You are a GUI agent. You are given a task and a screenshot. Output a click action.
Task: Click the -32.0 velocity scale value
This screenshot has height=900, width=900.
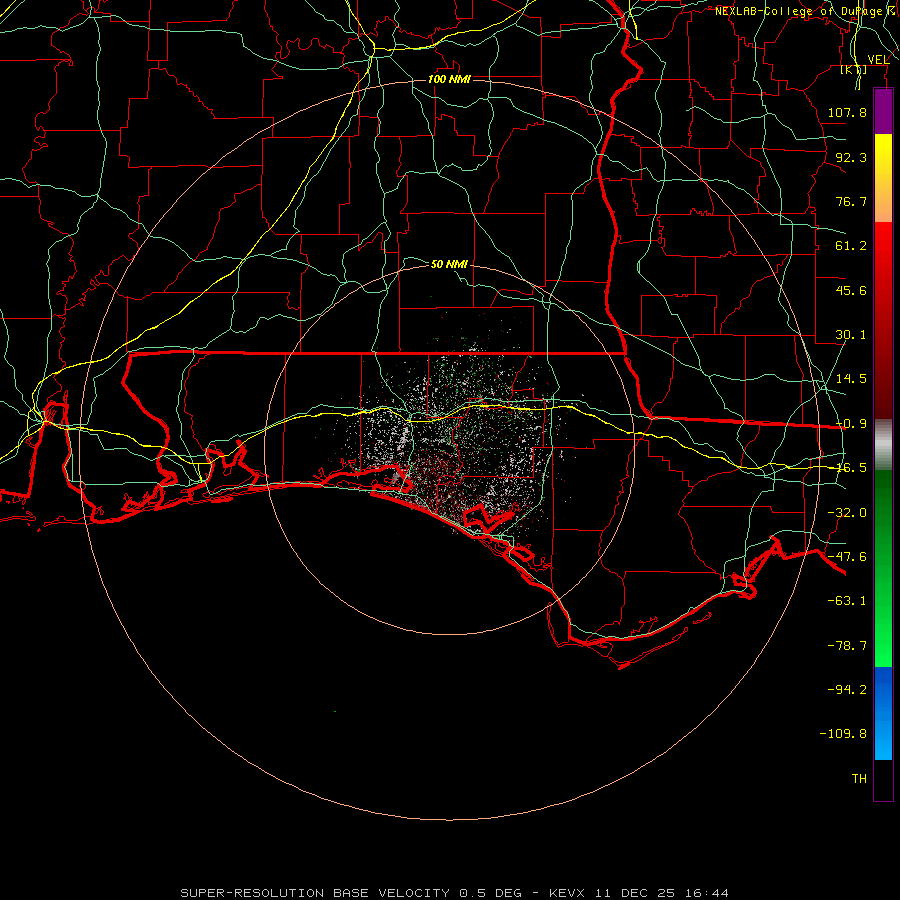coord(847,513)
